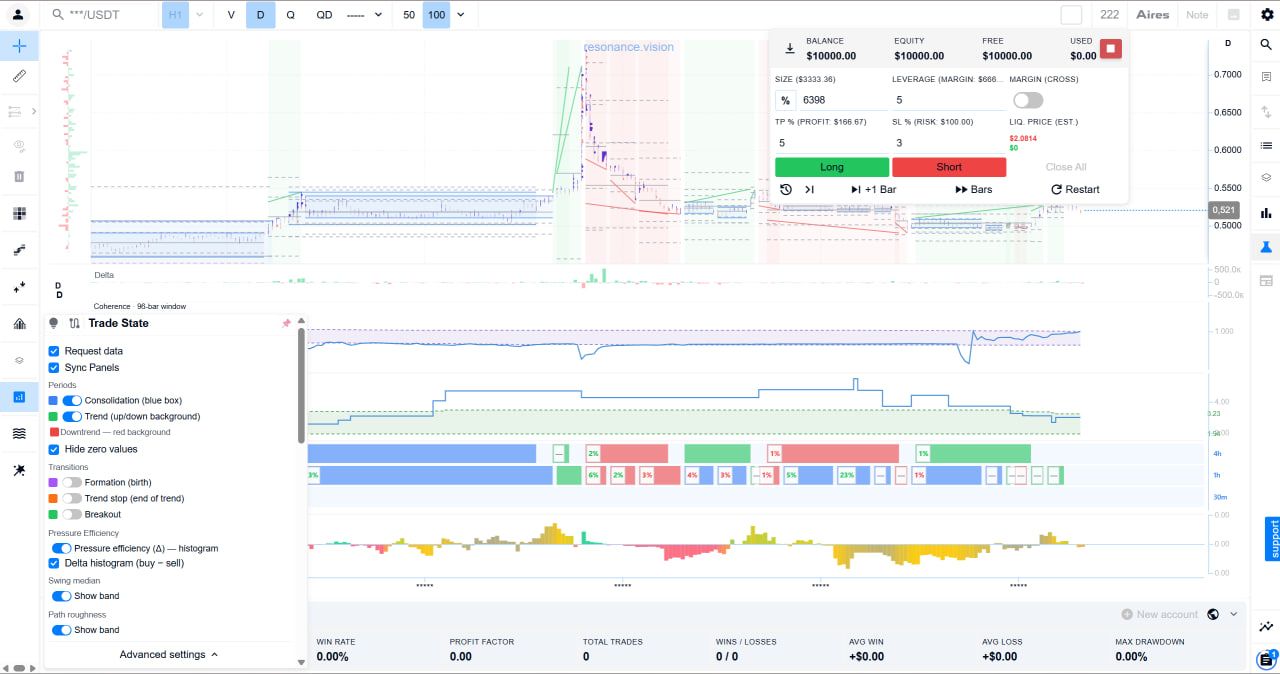
Task: Expand the left sidebar drawing tools arrow
Action: point(34,111)
